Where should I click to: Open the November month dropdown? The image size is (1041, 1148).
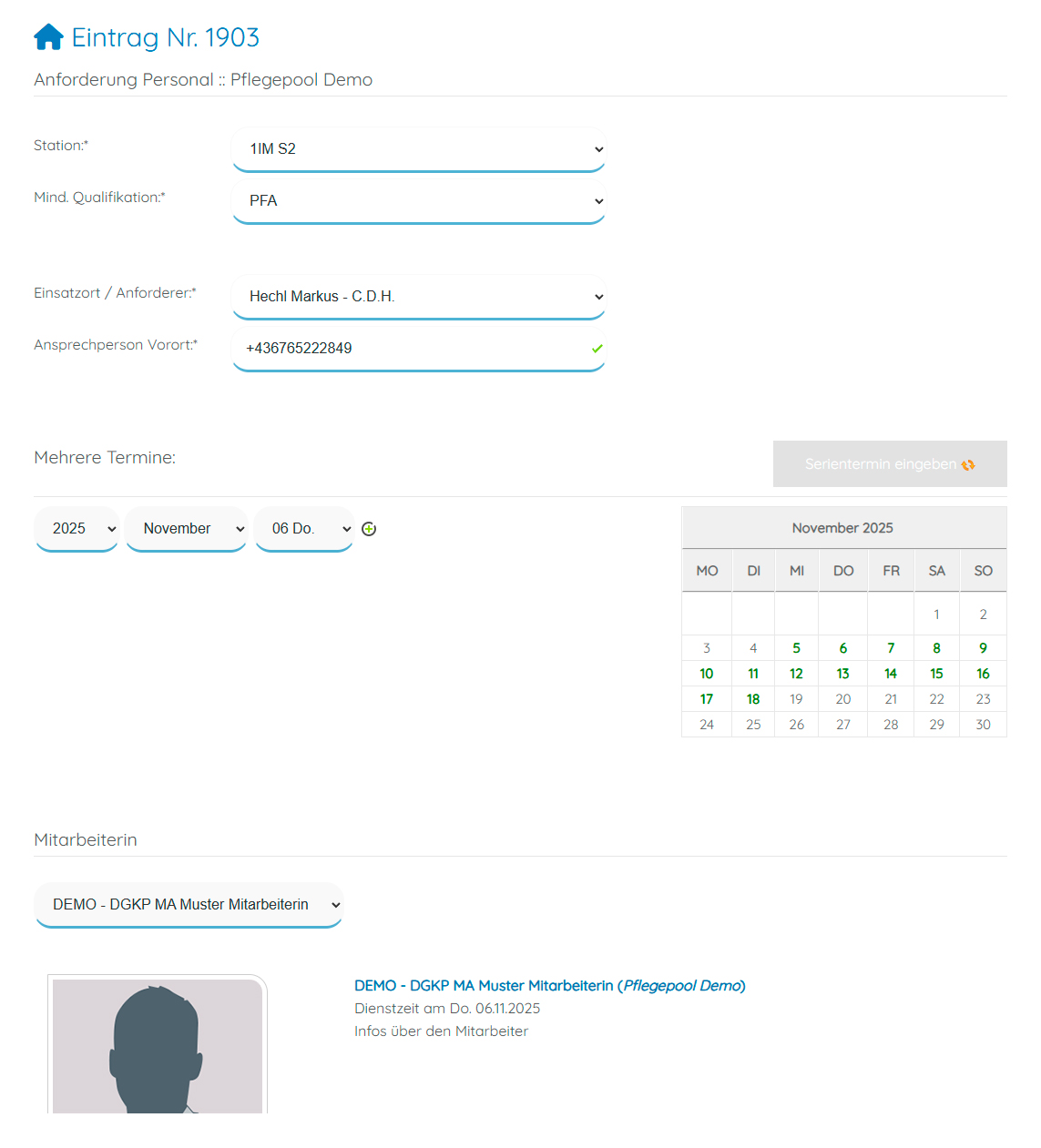pyautogui.click(x=187, y=529)
